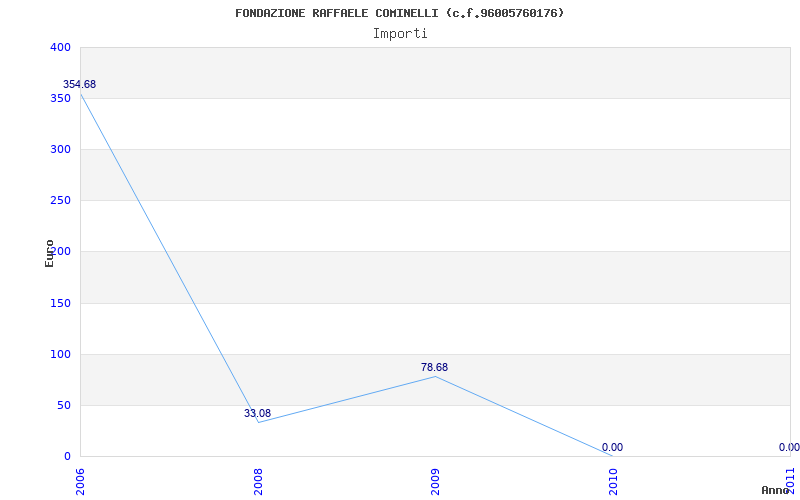Screen dimensions: 800x500
Task: Select the 2010 year axis label
Action: pos(613,481)
